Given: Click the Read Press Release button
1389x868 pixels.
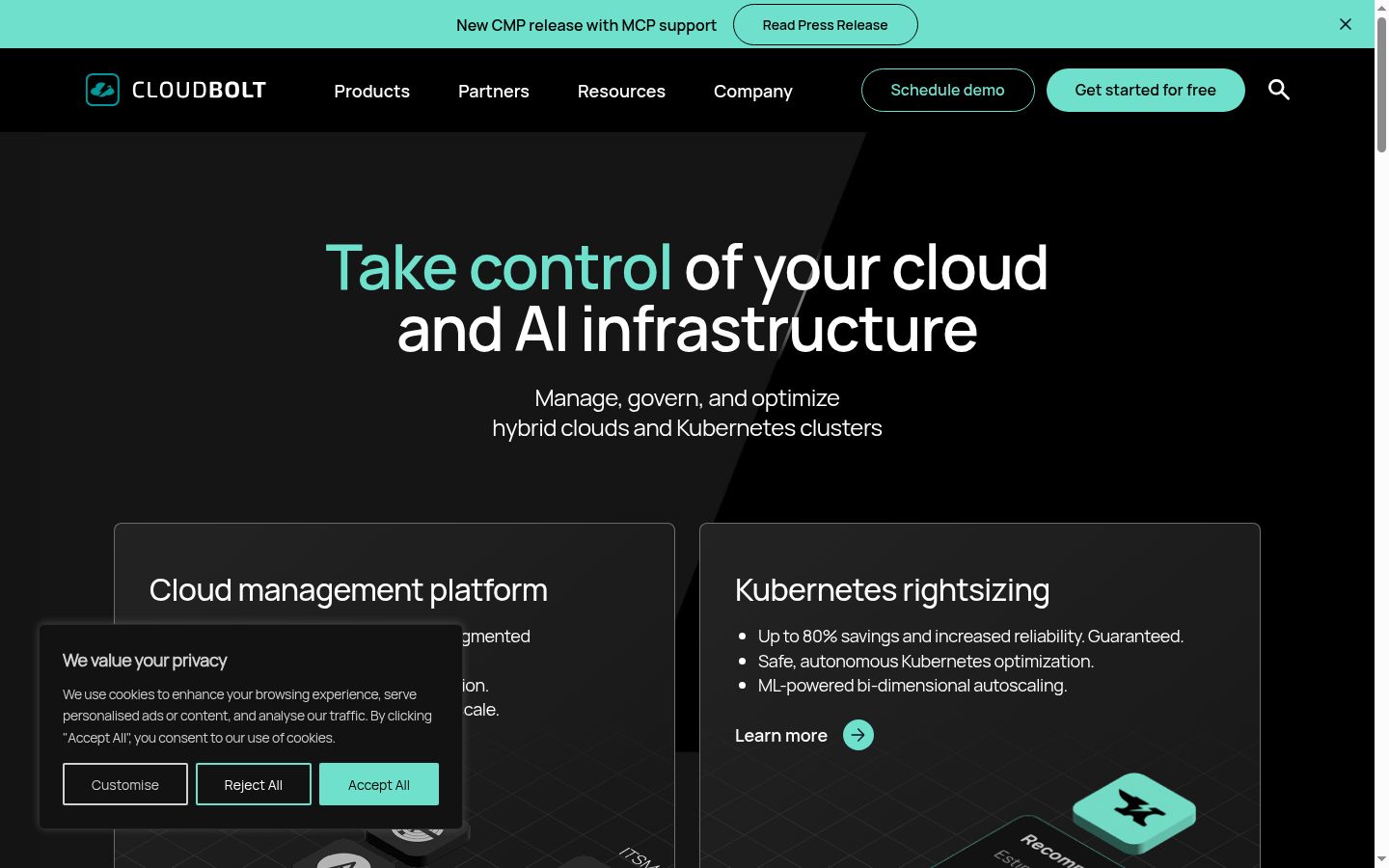Looking at the screenshot, I should 826,25.
